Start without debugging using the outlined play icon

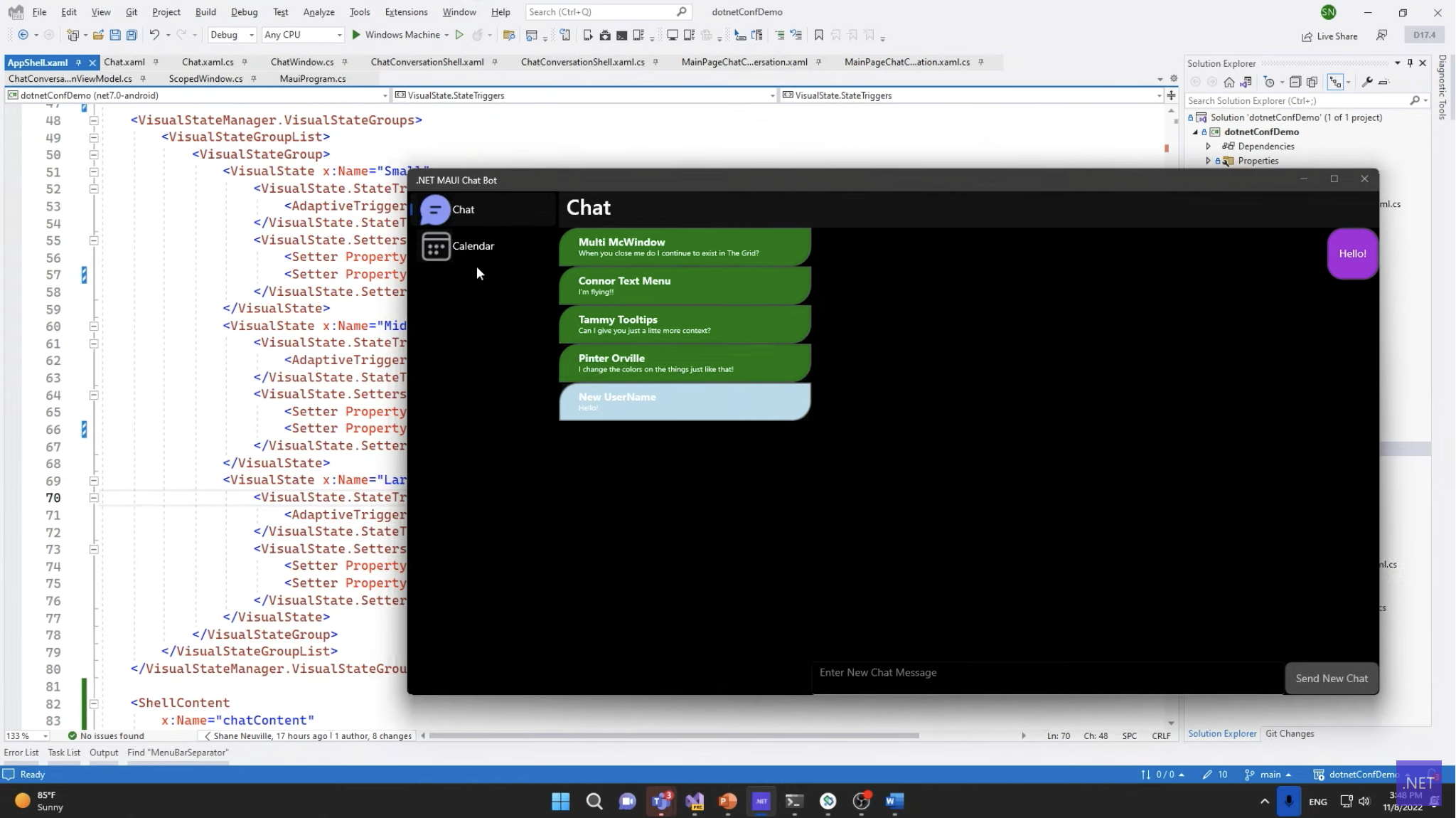pyautogui.click(x=459, y=35)
